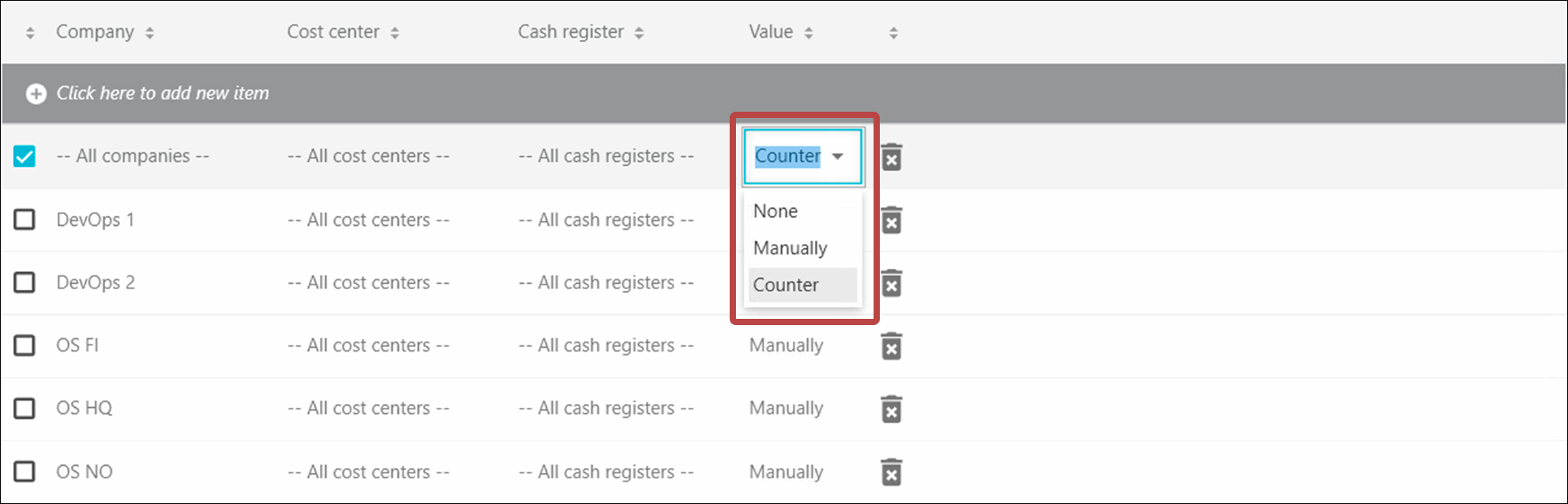Collapse the Counter value dropdown arrow
The width and height of the screenshot is (1568, 504).
click(x=838, y=156)
